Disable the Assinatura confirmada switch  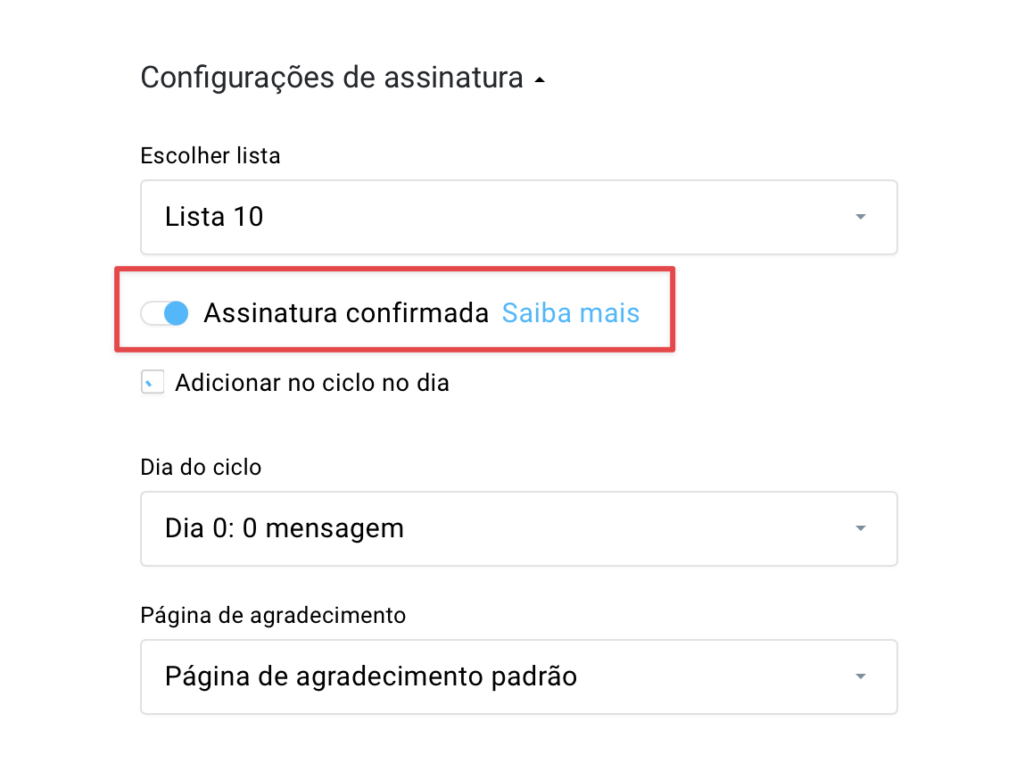(x=165, y=314)
